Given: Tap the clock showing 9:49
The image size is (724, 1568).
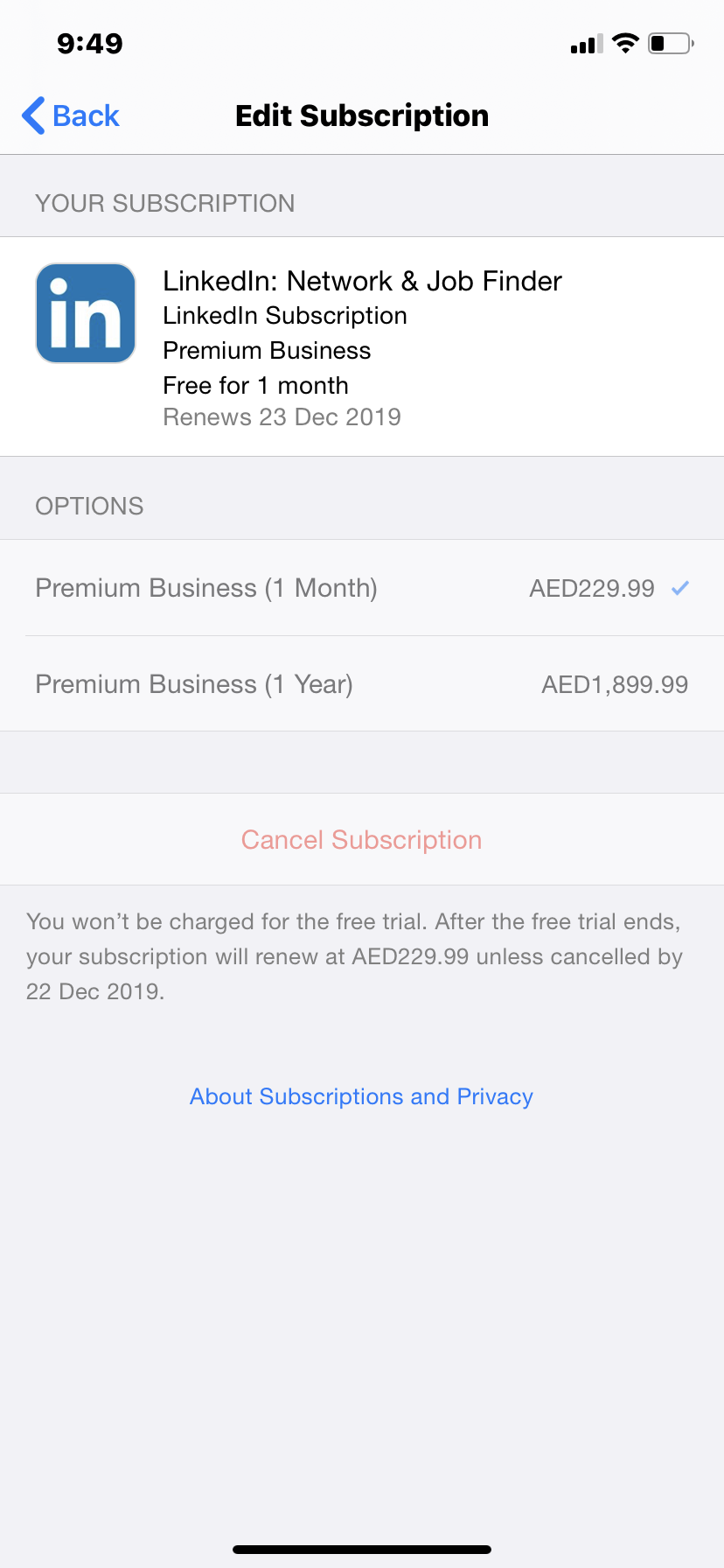Looking at the screenshot, I should pos(89,43).
